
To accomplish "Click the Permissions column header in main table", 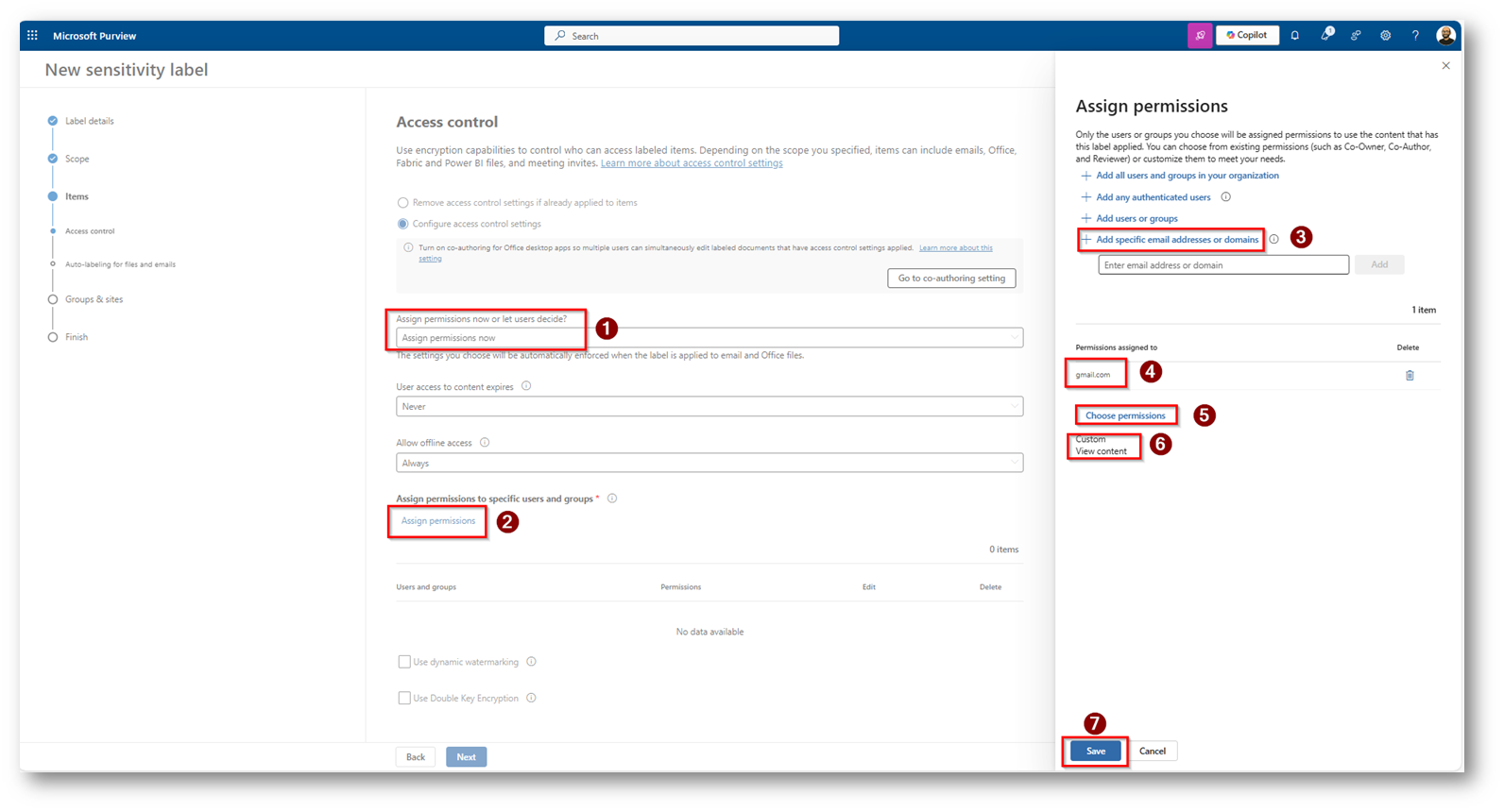I will [x=681, y=587].
